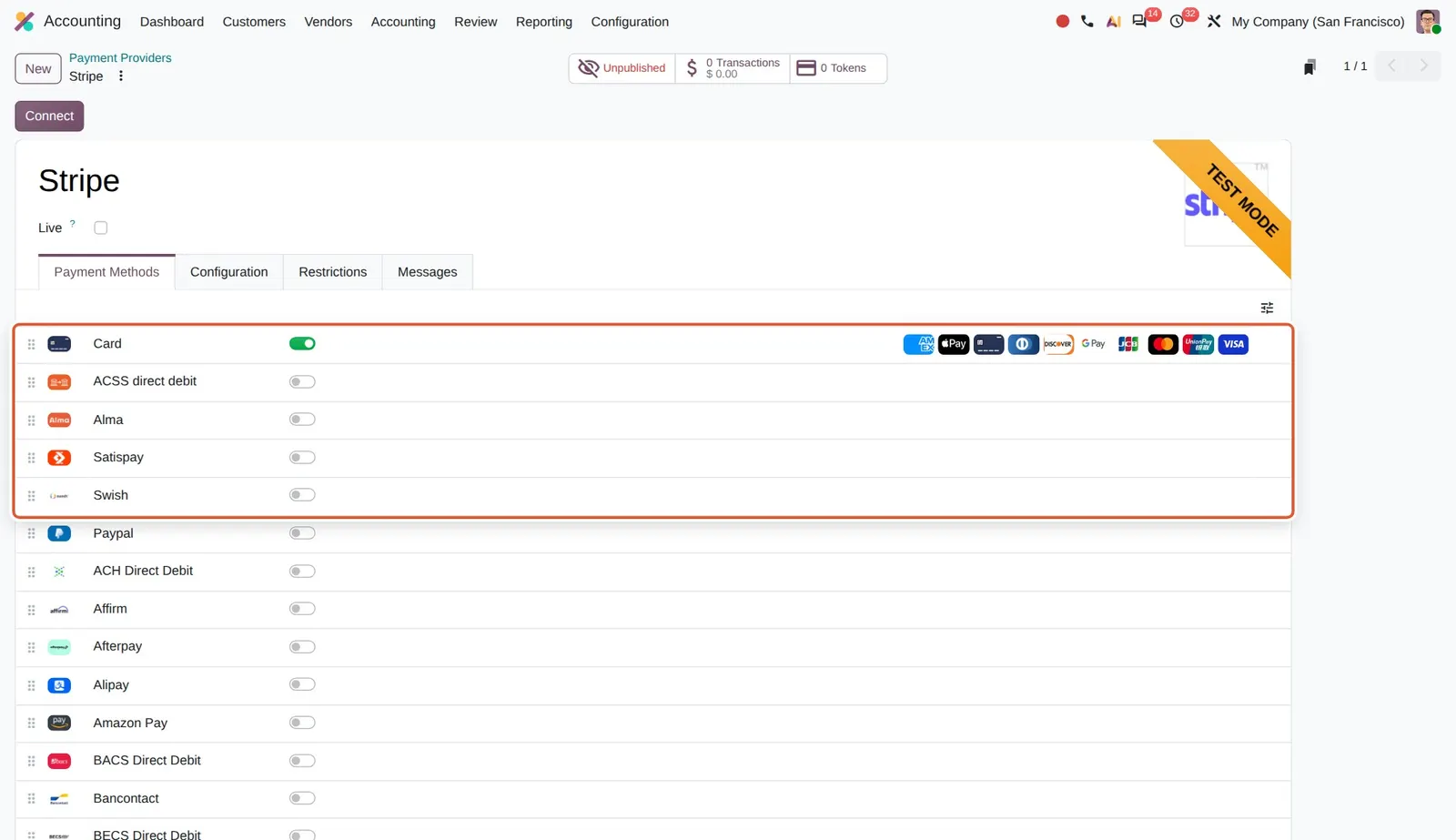Click the Diners Club brand icon
1456x840 pixels.
[1024, 344]
